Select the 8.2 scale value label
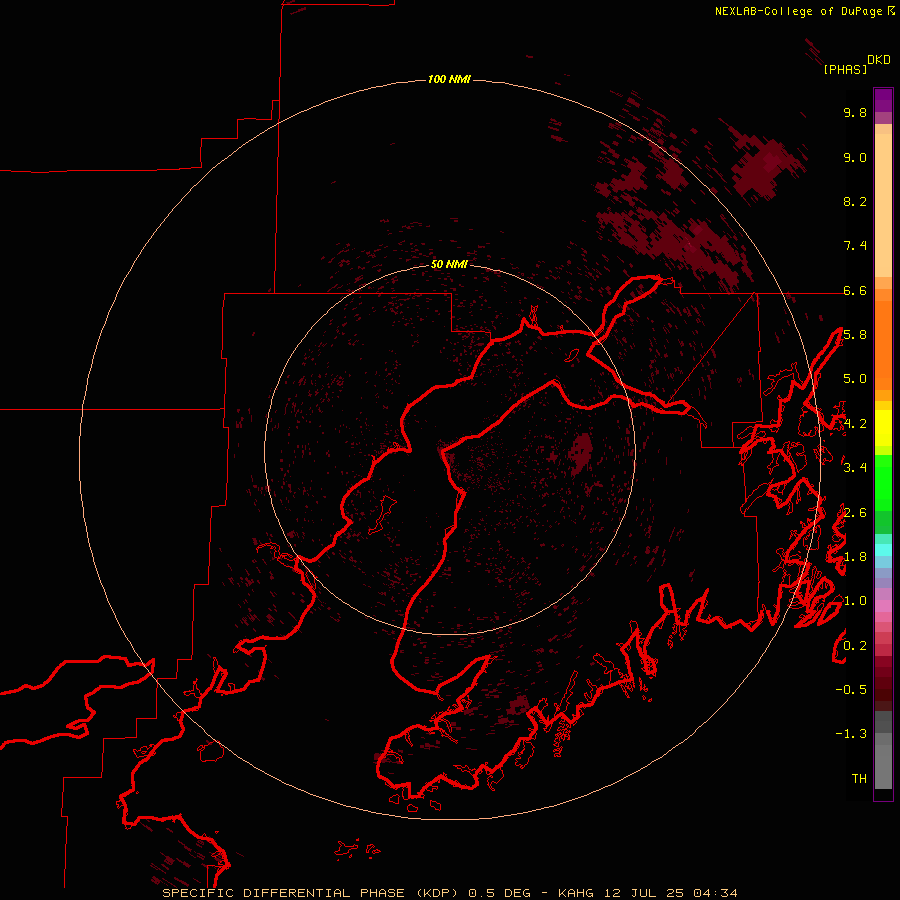The height and width of the screenshot is (900, 900). click(x=855, y=201)
